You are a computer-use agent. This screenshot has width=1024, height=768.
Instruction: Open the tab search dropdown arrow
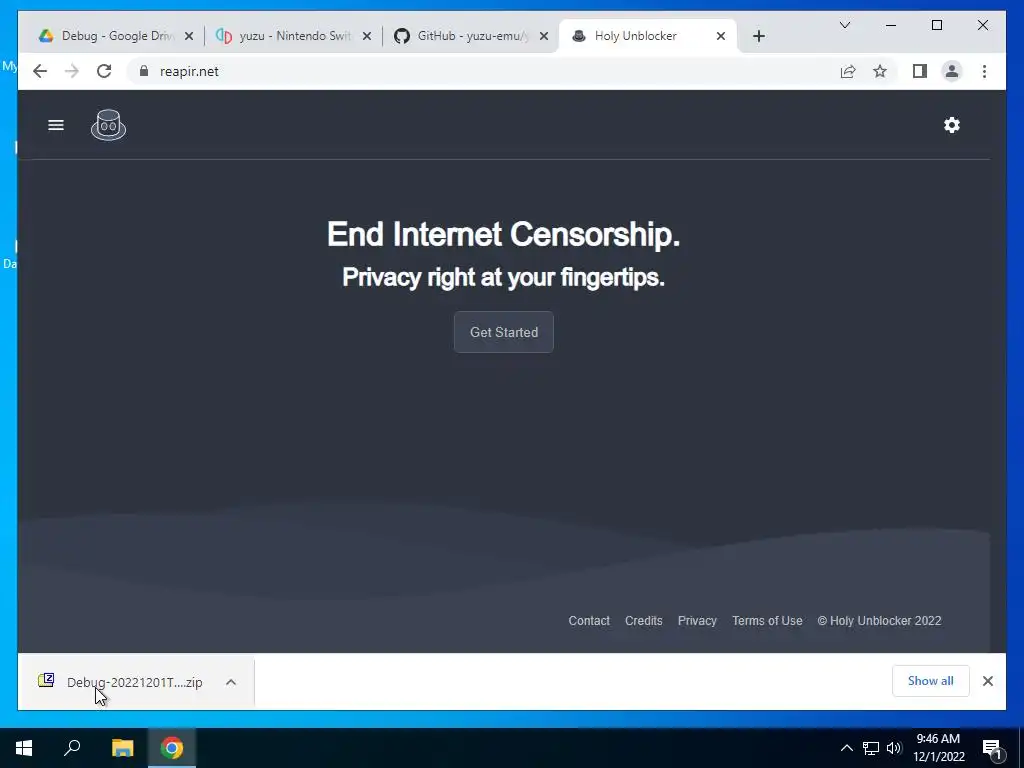click(x=844, y=25)
